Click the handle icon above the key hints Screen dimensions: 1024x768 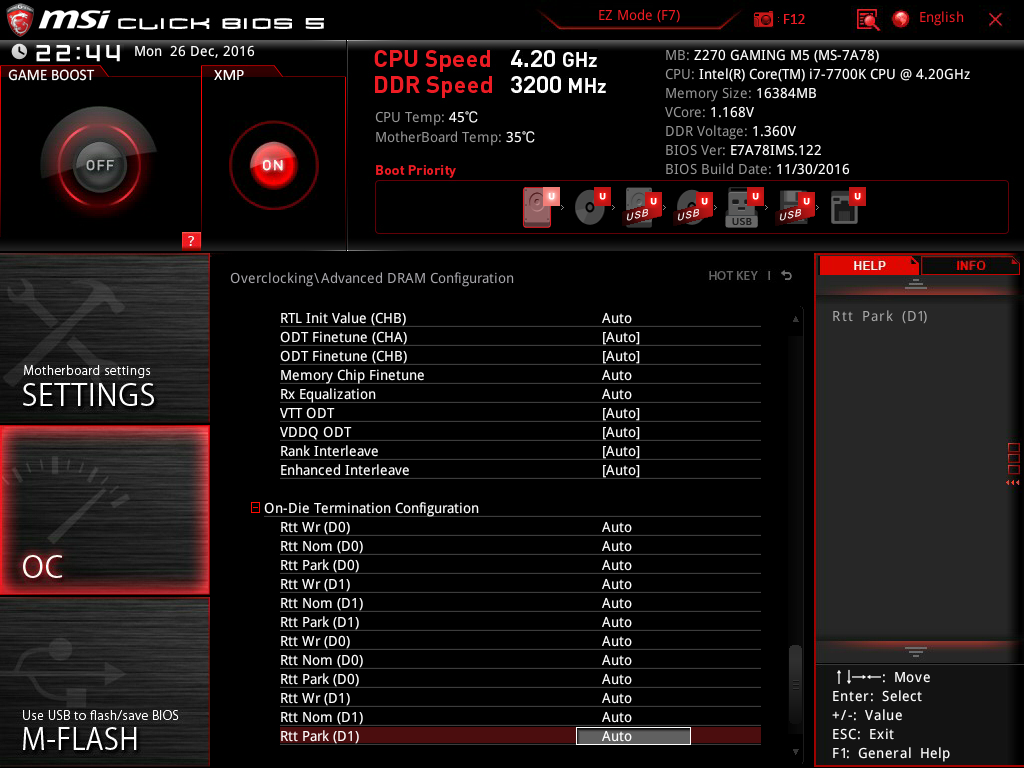(916, 651)
